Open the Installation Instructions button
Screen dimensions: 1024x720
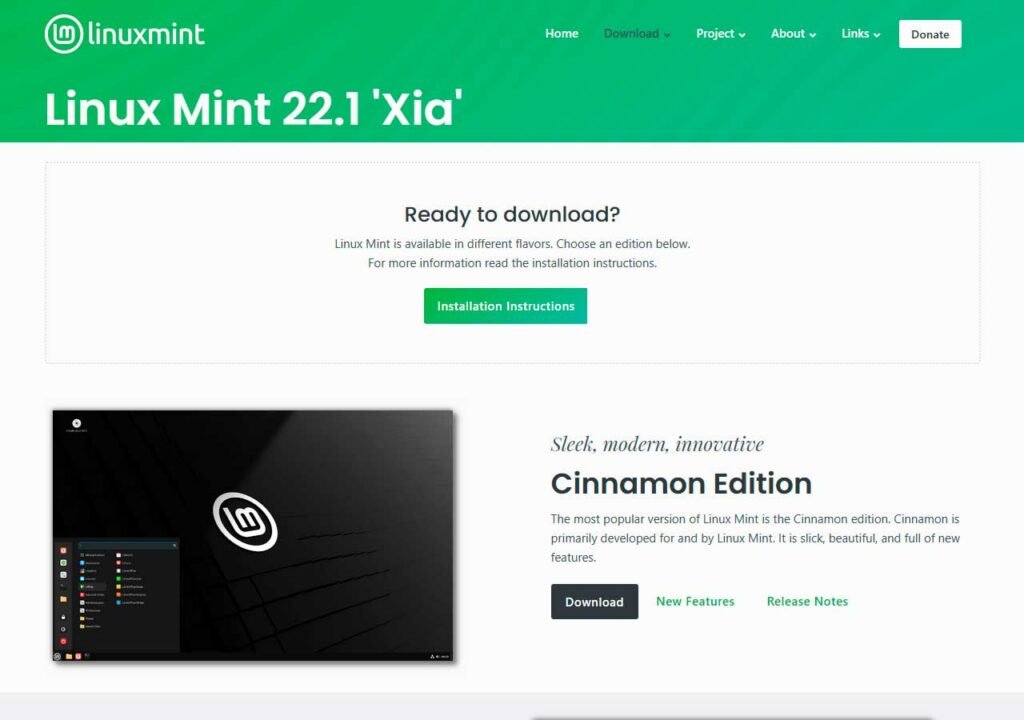pos(505,306)
